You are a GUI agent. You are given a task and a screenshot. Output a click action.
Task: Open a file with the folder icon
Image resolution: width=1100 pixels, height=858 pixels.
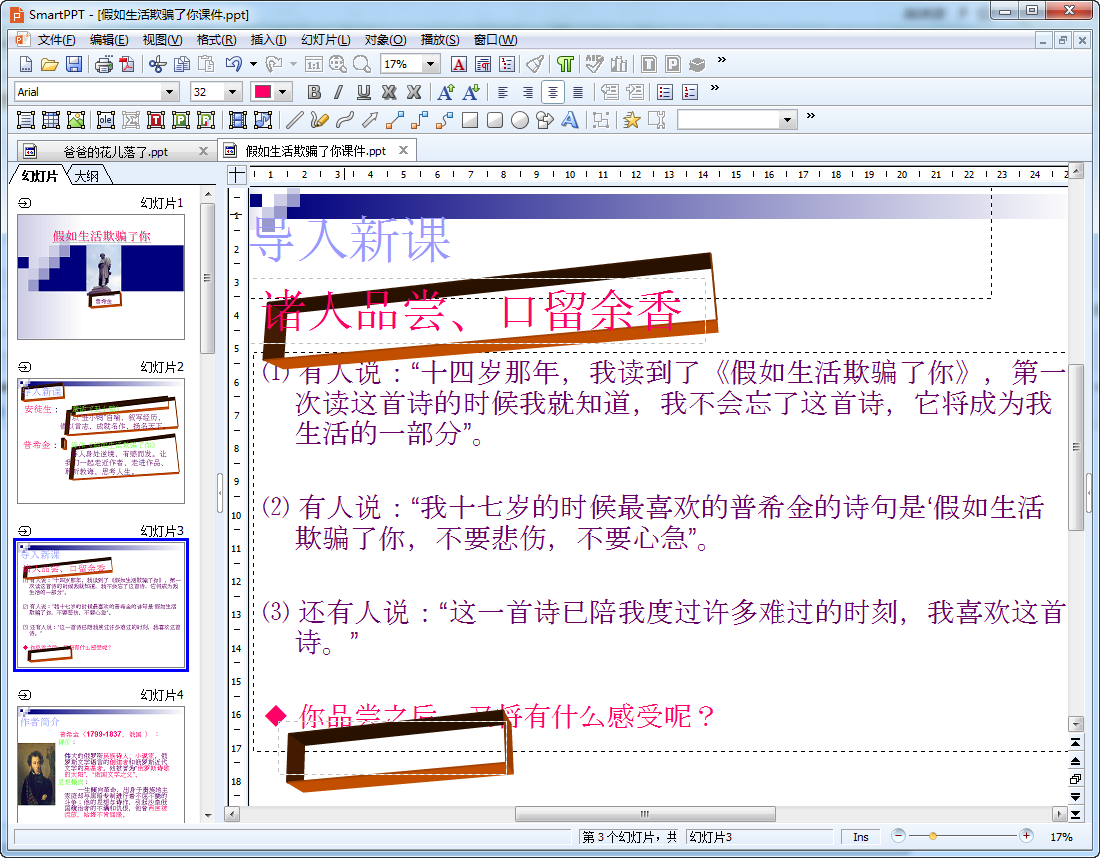point(49,65)
